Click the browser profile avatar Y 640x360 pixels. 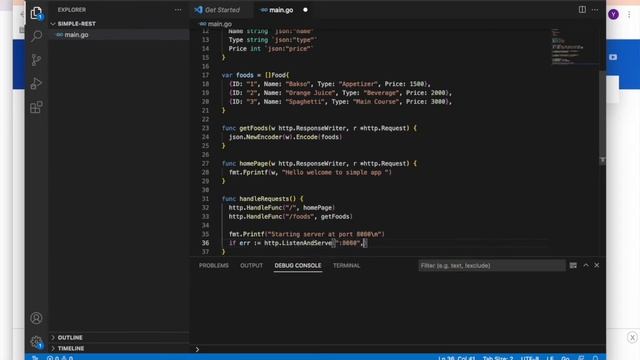613,15
